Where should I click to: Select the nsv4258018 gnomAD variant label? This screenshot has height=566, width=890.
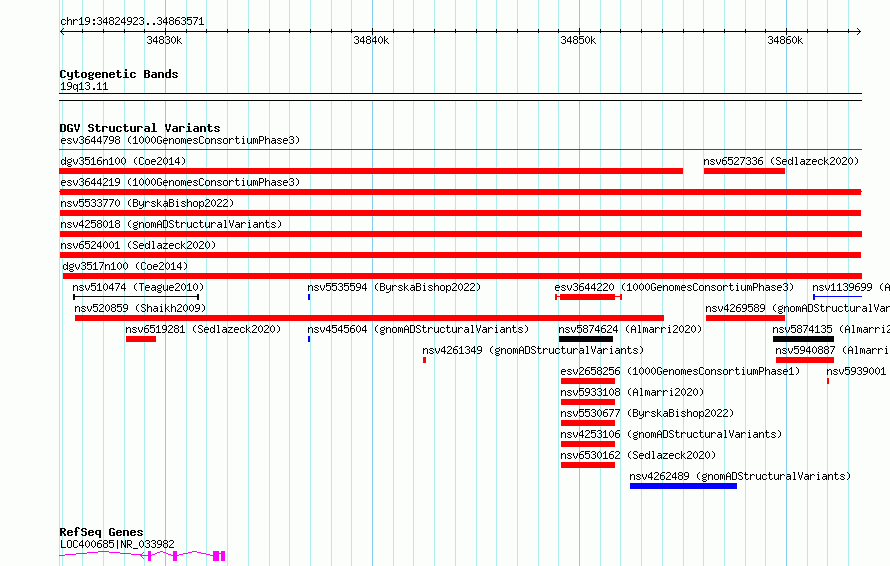pos(171,224)
